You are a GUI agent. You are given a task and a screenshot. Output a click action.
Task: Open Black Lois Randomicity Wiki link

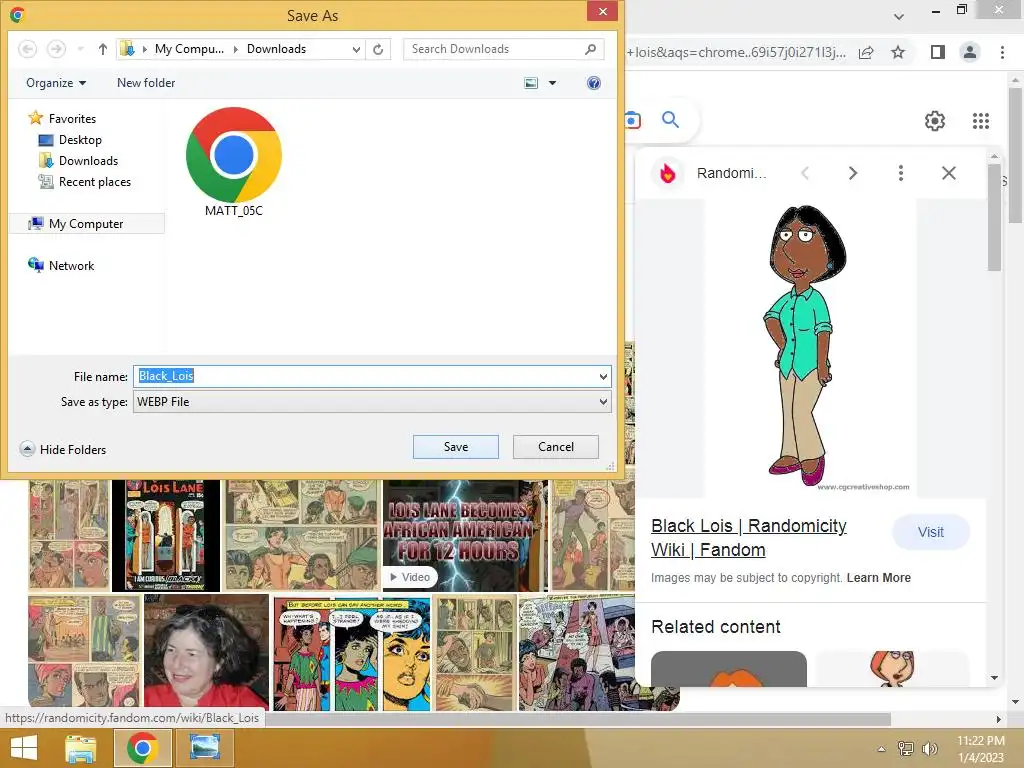point(748,538)
